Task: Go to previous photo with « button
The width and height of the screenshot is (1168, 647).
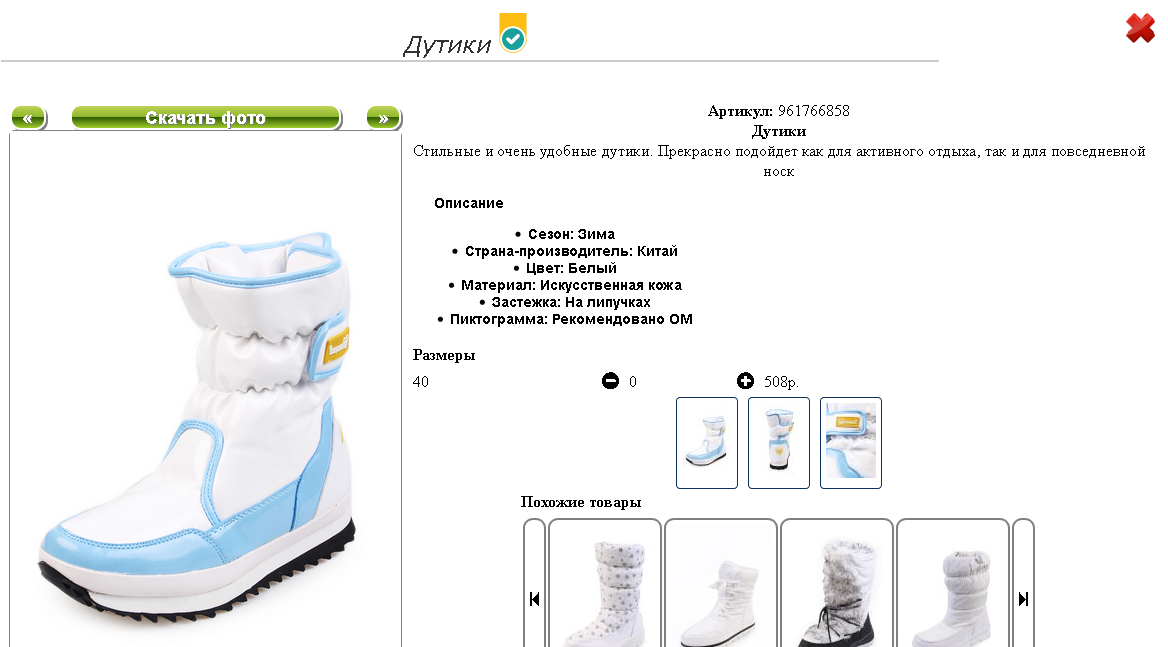Action: pyautogui.click(x=29, y=118)
